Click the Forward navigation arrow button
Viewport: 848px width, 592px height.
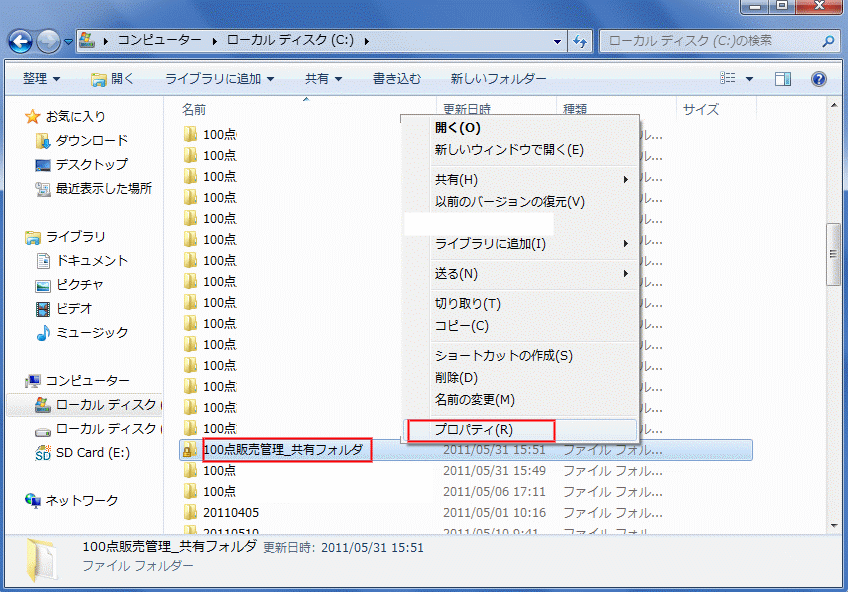[x=48, y=41]
